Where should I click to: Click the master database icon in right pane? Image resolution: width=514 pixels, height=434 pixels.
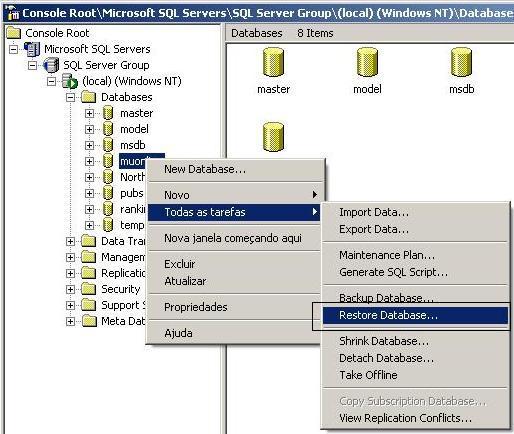click(273, 62)
